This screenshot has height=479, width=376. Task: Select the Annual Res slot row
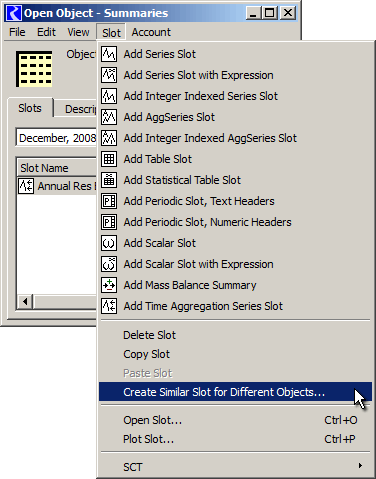[x=57, y=186]
